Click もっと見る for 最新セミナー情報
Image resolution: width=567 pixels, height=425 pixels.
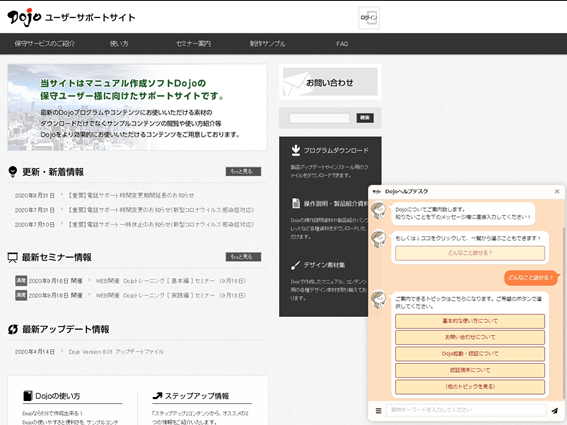pyautogui.click(x=243, y=256)
